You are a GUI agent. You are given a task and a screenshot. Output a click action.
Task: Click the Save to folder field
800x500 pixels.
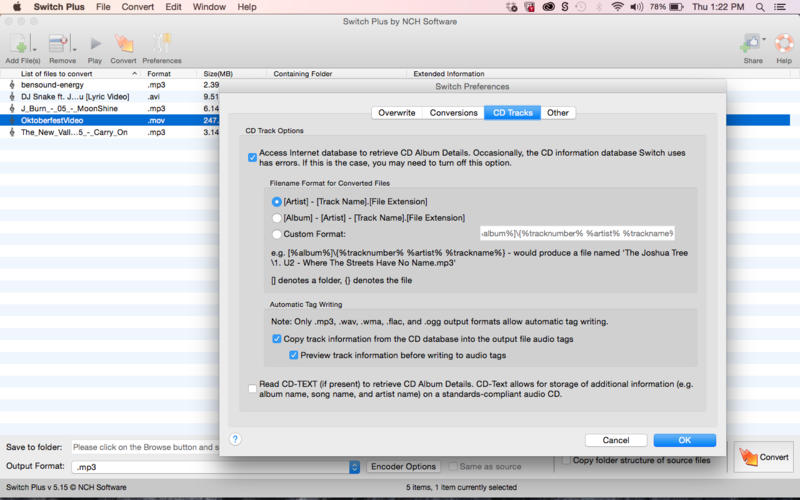coord(146,447)
